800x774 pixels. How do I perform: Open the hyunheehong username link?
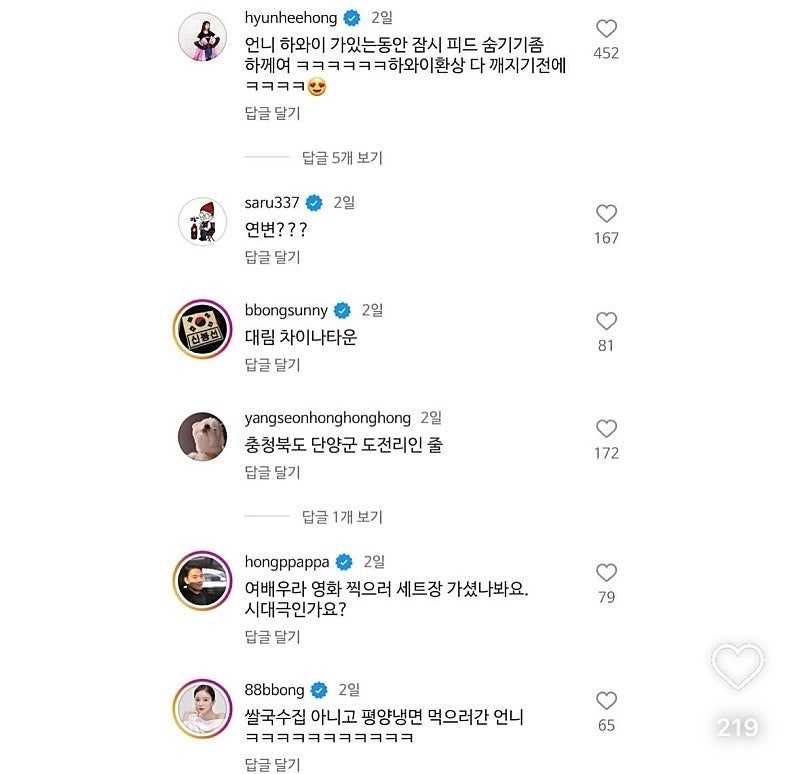[288, 18]
